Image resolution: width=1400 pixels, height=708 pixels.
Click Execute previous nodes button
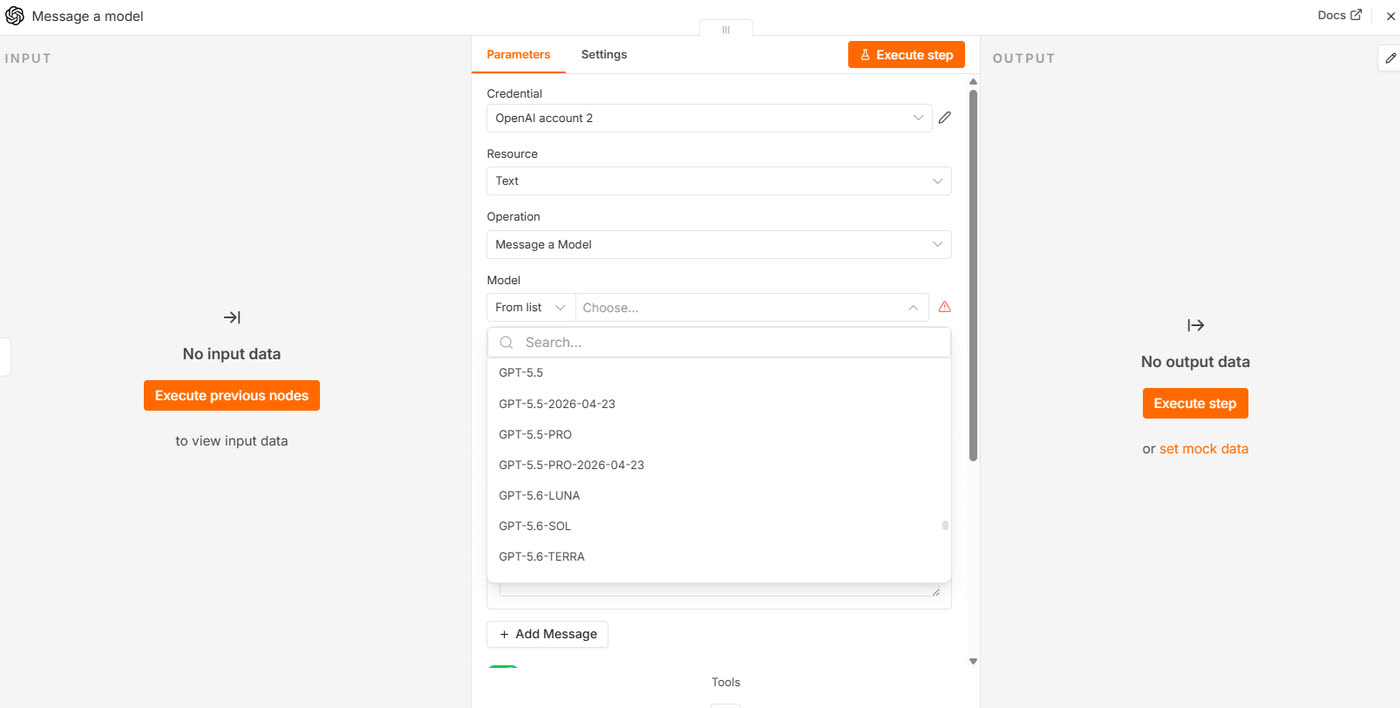pyautogui.click(x=232, y=395)
